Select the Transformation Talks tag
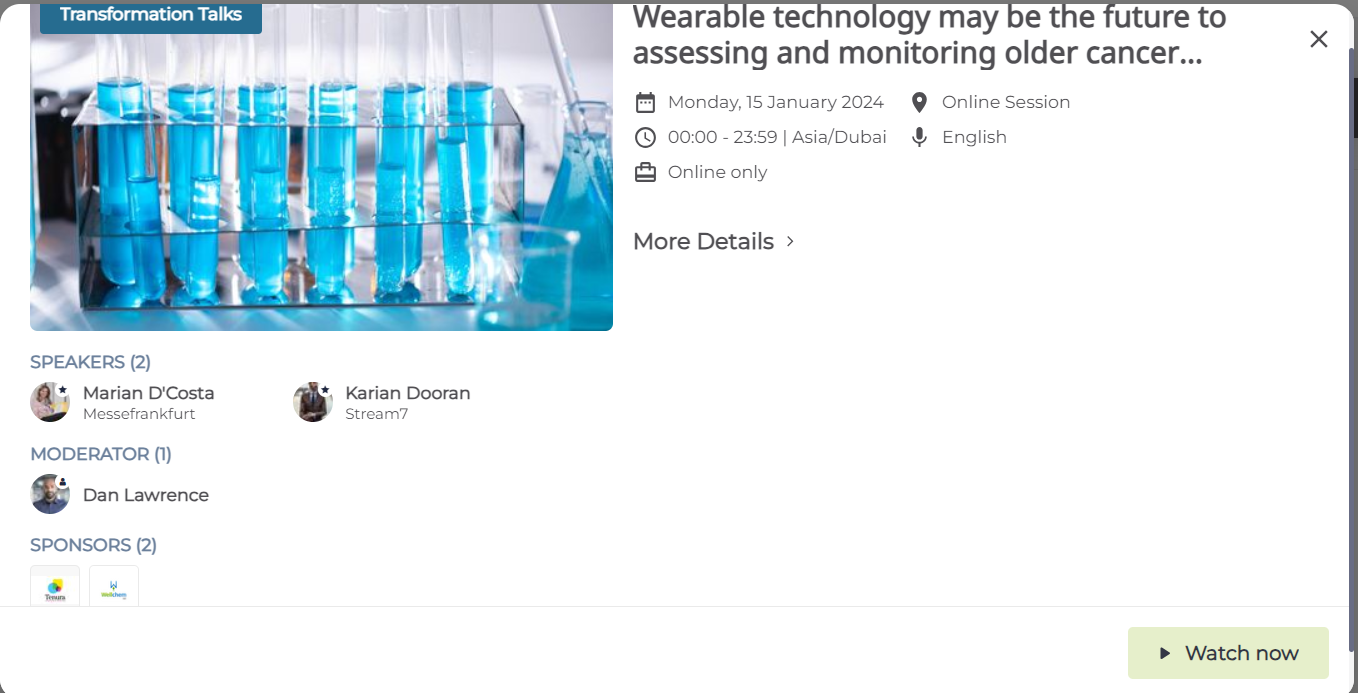 pos(151,16)
